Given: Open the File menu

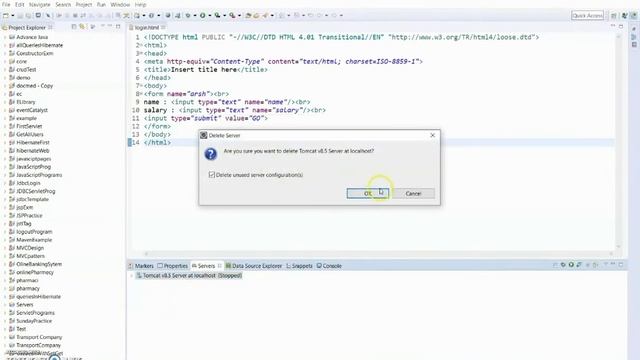Looking at the screenshot, I should click(x=6, y=4).
